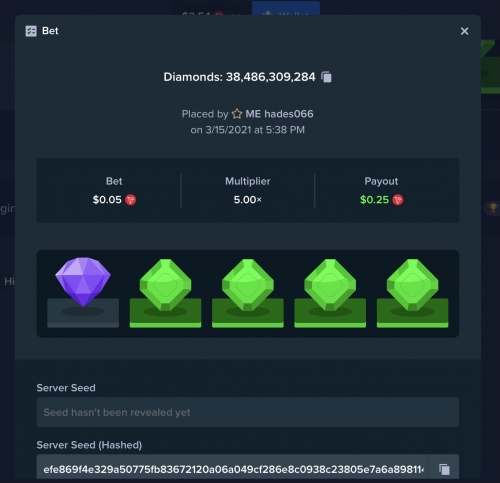Click the Bet dialog header icon
This screenshot has width=500, height=483.
click(31, 31)
